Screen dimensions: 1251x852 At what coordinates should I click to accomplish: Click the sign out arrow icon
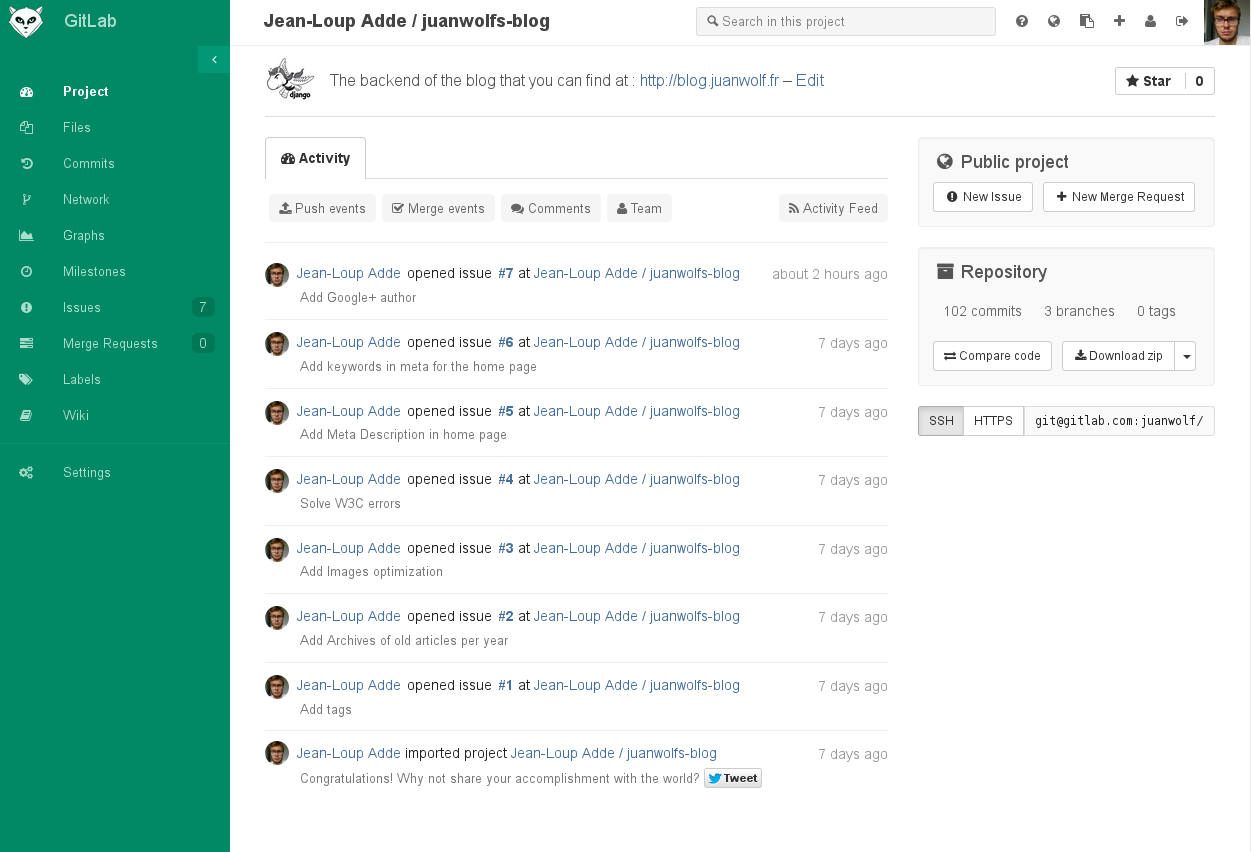click(1183, 21)
